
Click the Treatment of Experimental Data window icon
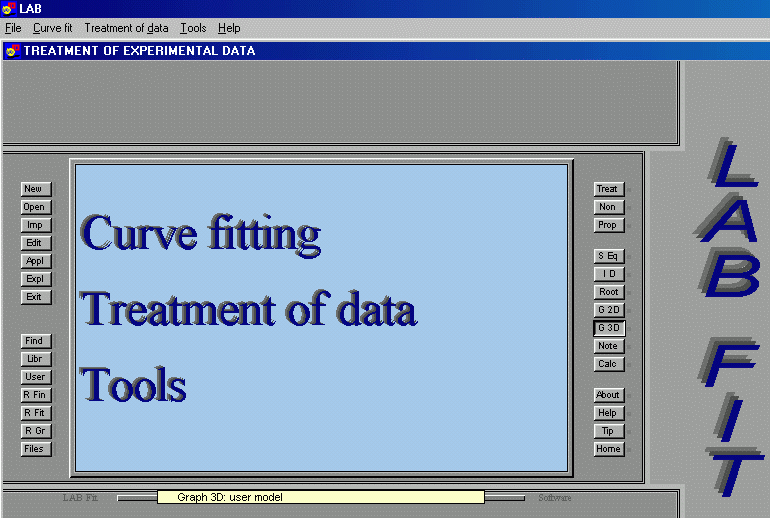pyautogui.click(x=12, y=51)
